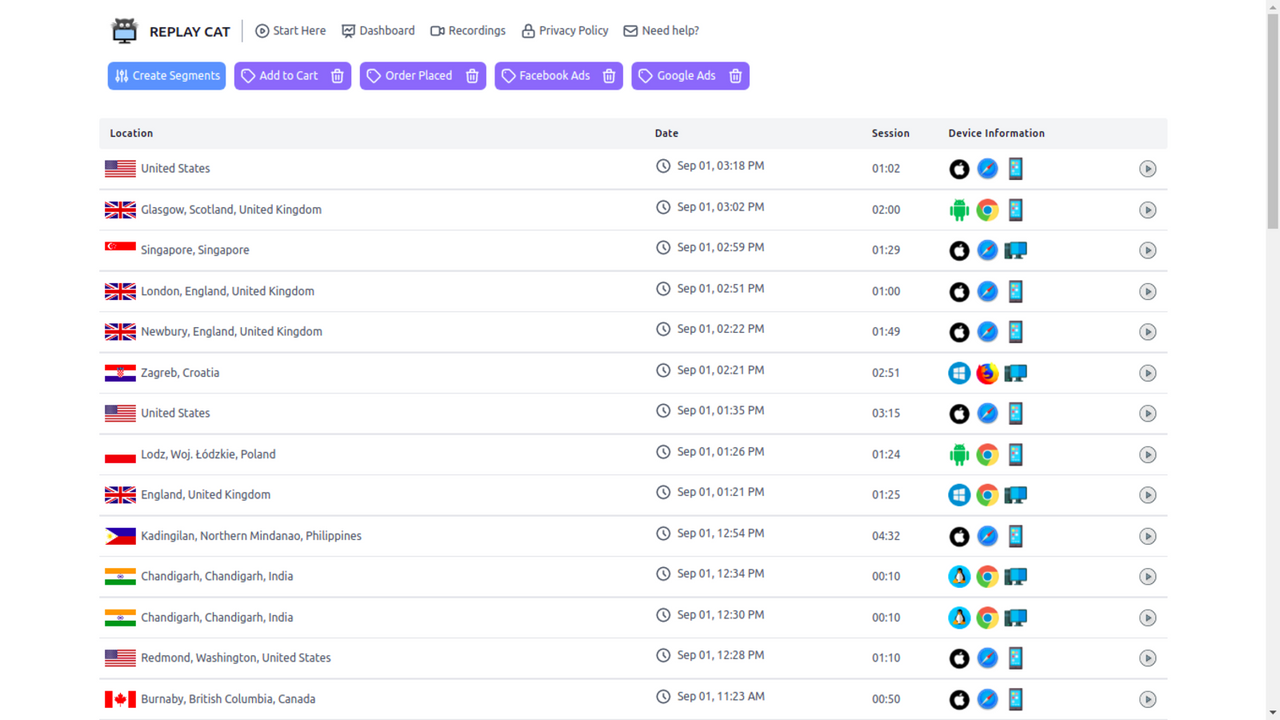Viewport: 1280px width, 720px height.
Task: Click the Android icon on the Glasgow recording row
Action: [x=959, y=210]
